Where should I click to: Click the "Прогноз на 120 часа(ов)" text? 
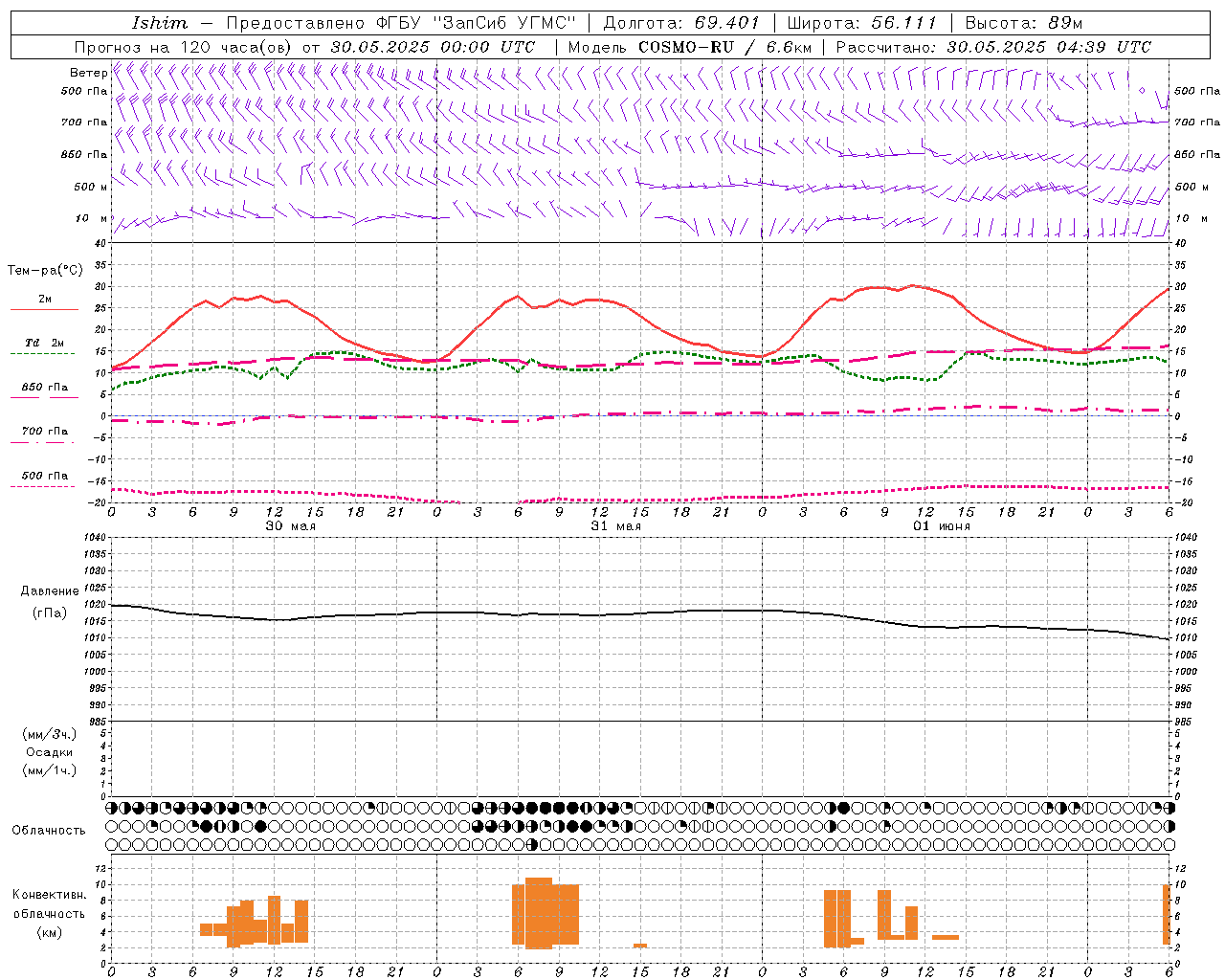tap(184, 47)
